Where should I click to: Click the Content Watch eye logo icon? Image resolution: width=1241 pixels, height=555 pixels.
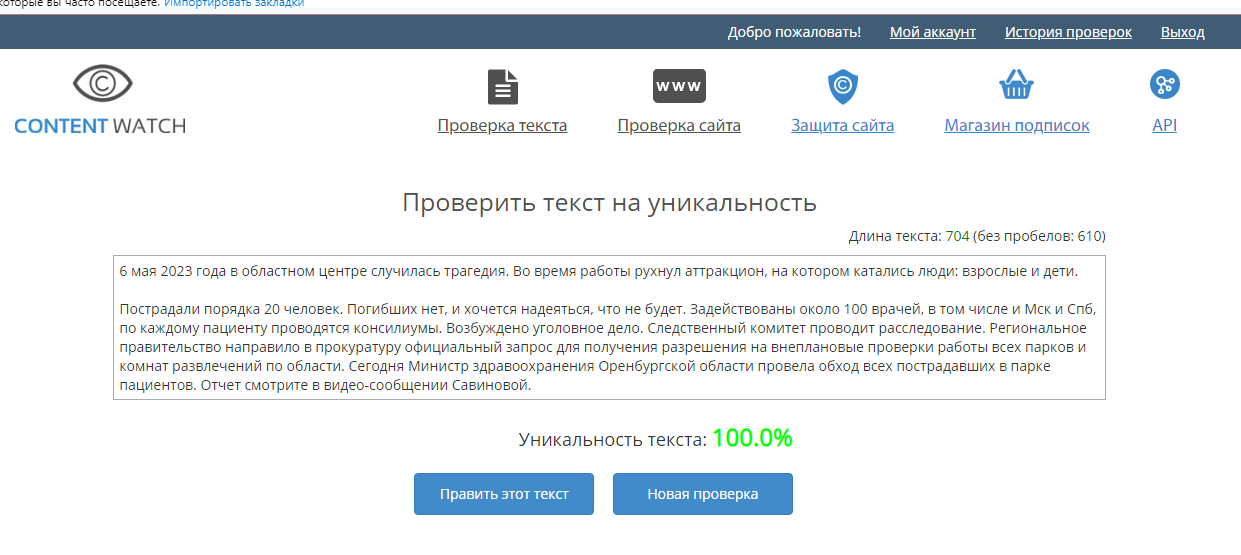[102, 84]
